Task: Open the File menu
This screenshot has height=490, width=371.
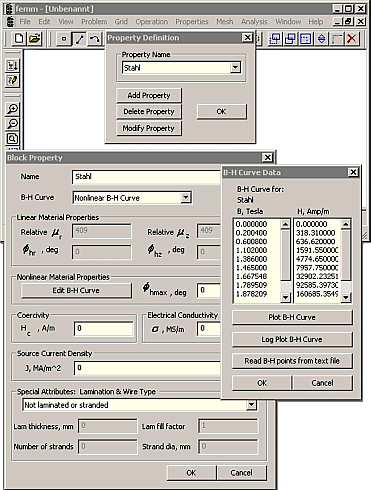Action: point(25,22)
